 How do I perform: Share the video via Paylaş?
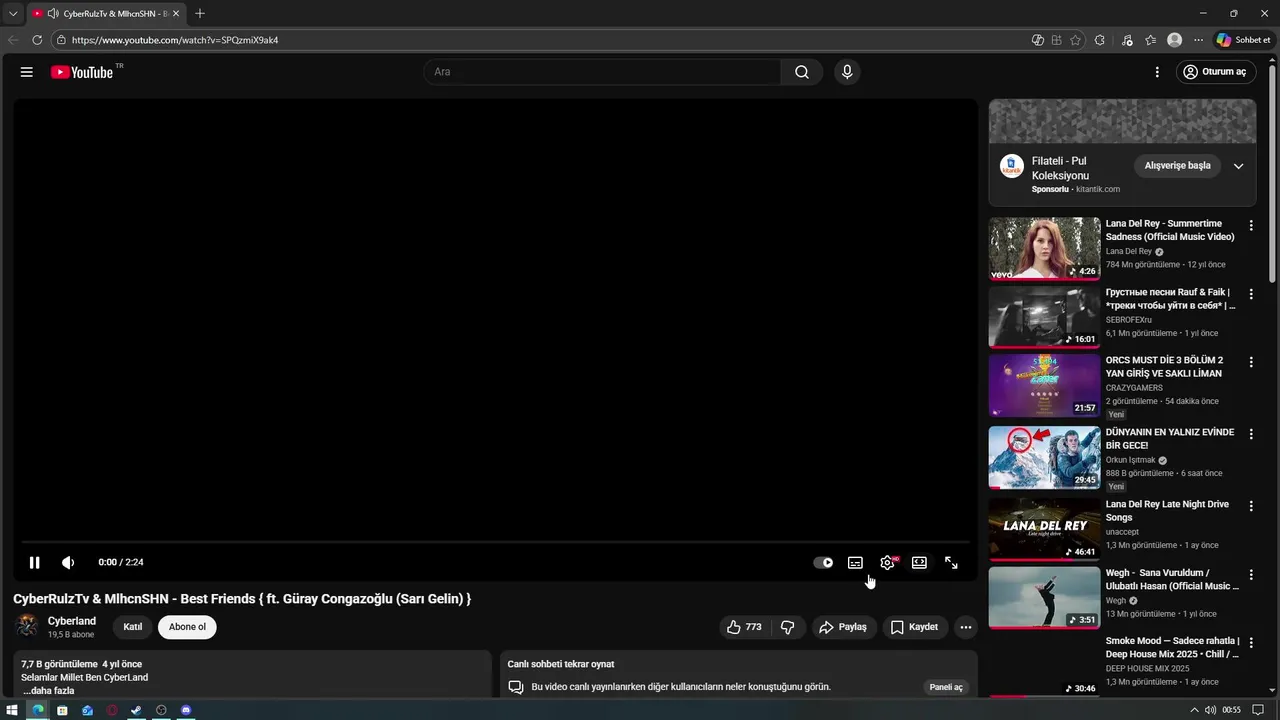843,627
